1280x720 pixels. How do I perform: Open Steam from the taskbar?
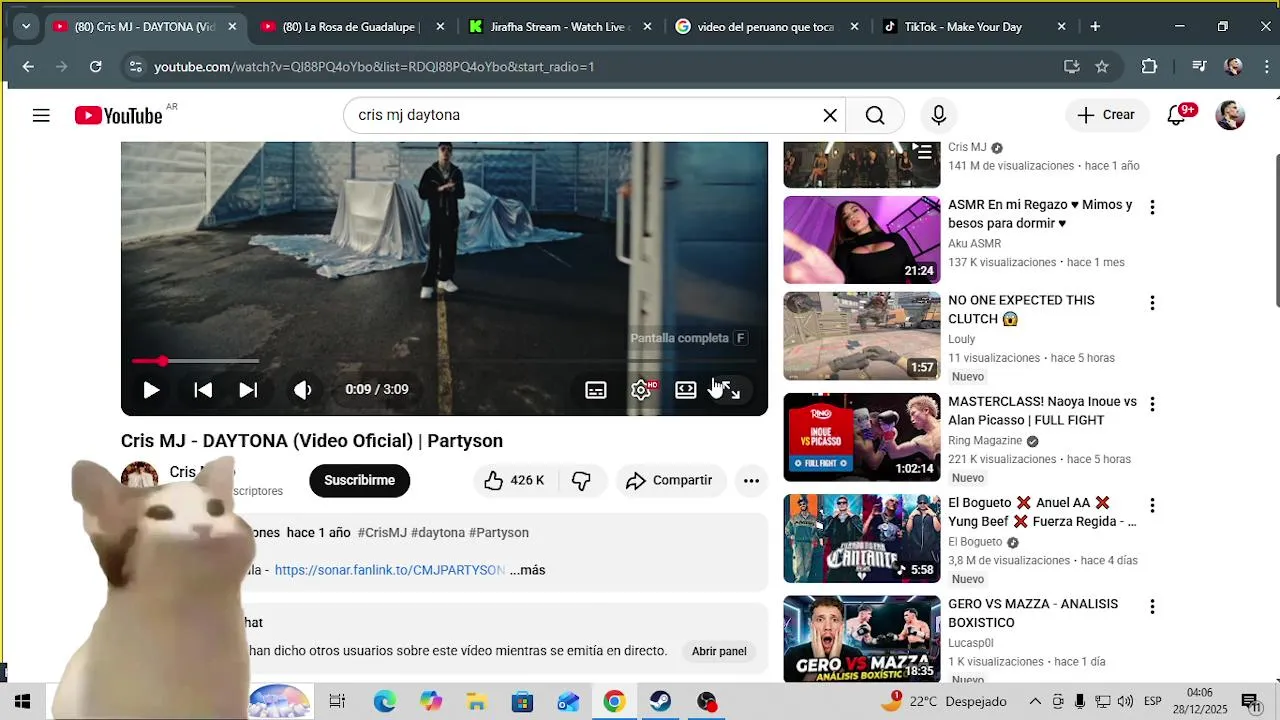coord(660,702)
